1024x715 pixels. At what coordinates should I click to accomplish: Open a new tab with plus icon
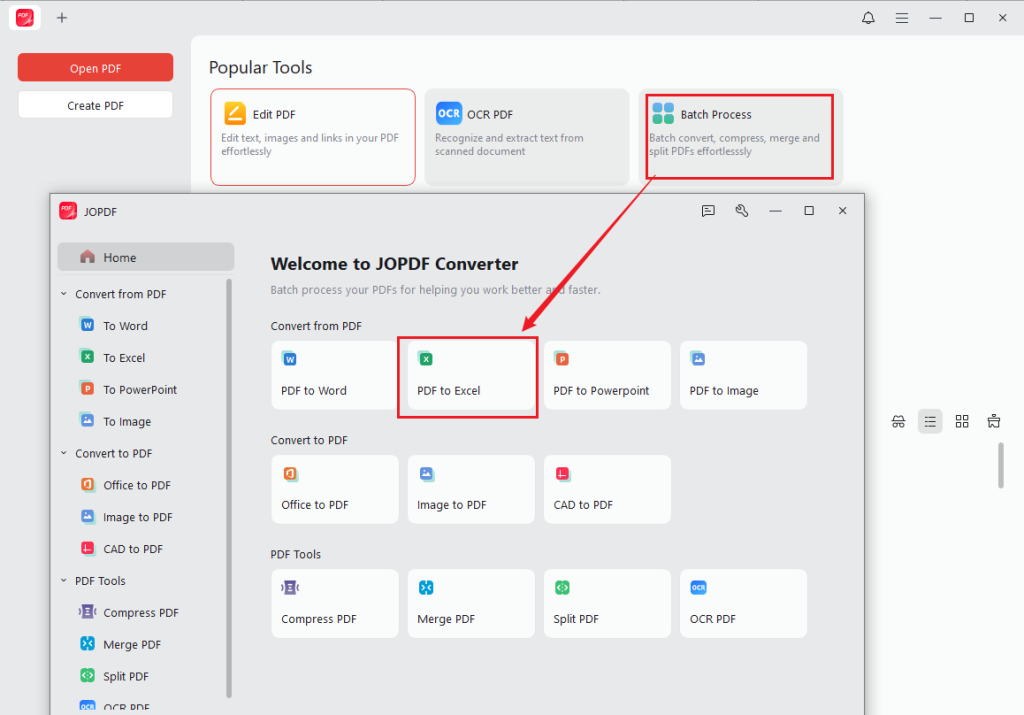click(x=61, y=18)
